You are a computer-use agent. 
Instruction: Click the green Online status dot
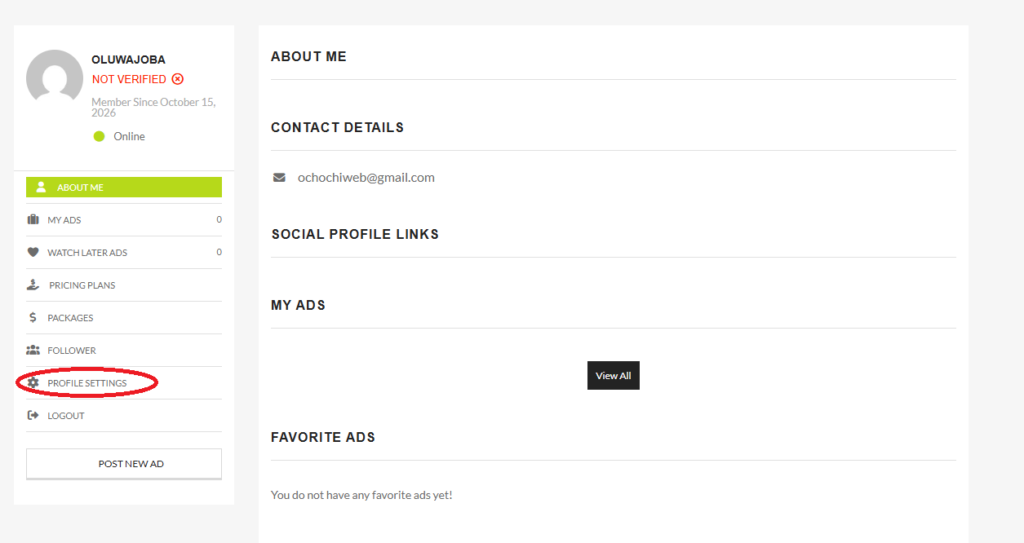[99, 137]
